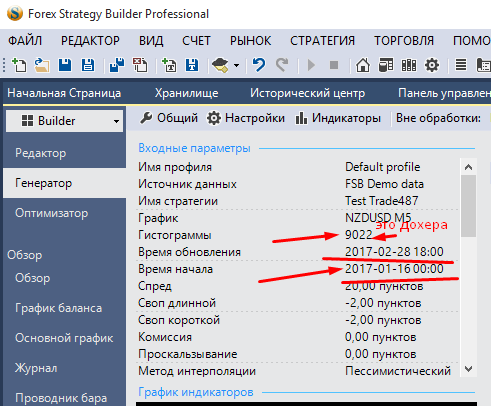This screenshot has height=406, width=491.
Task: Click the 2017-01-16 00:00 start time
Action: [x=394, y=269]
